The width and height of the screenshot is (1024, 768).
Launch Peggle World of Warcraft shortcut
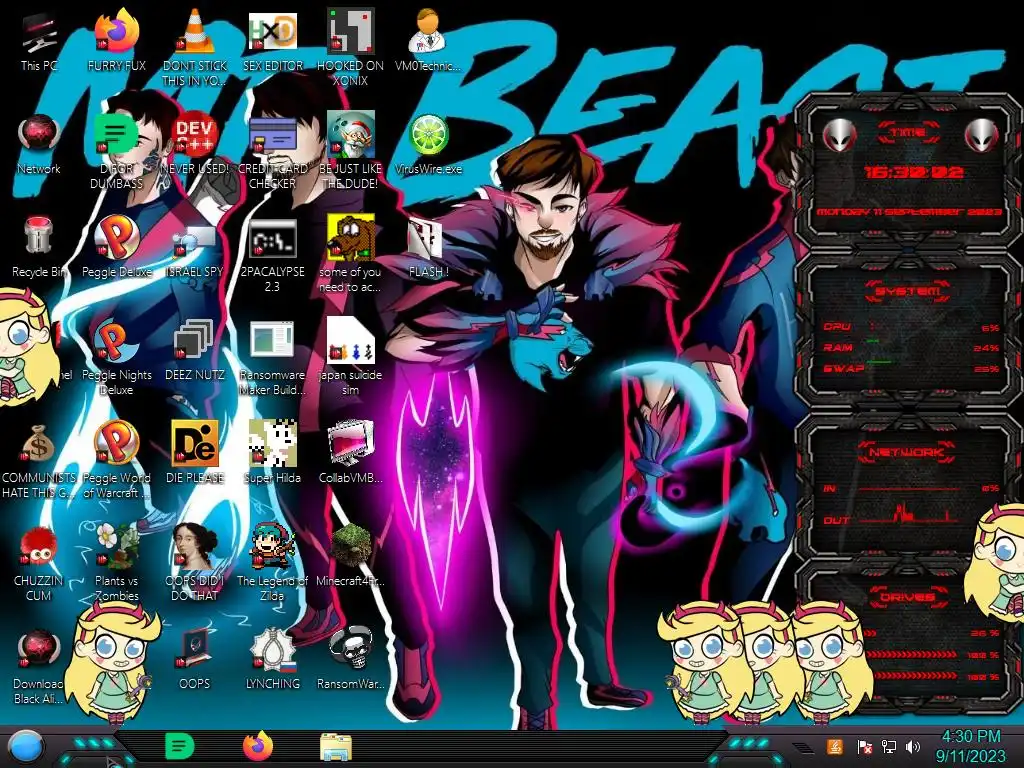pyautogui.click(x=116, y=460)
